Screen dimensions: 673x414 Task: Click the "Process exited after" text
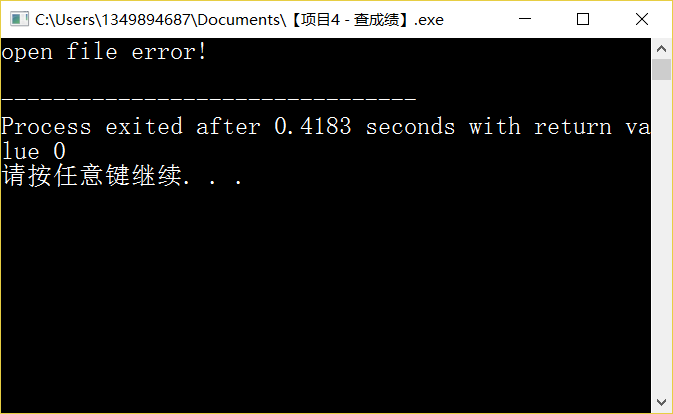[x=130, y=127]
